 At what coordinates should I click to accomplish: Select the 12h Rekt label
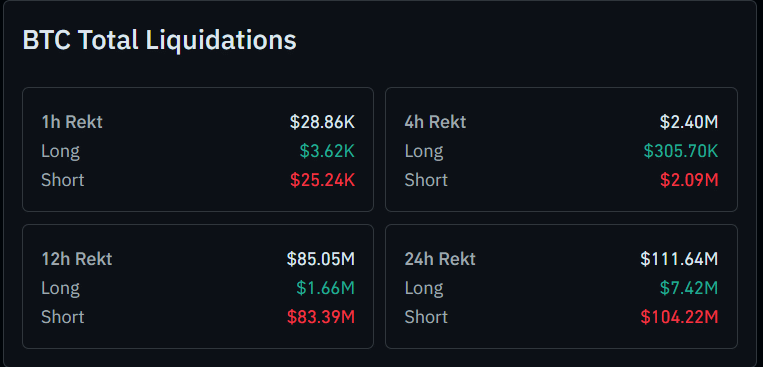(x=77, y=259)
